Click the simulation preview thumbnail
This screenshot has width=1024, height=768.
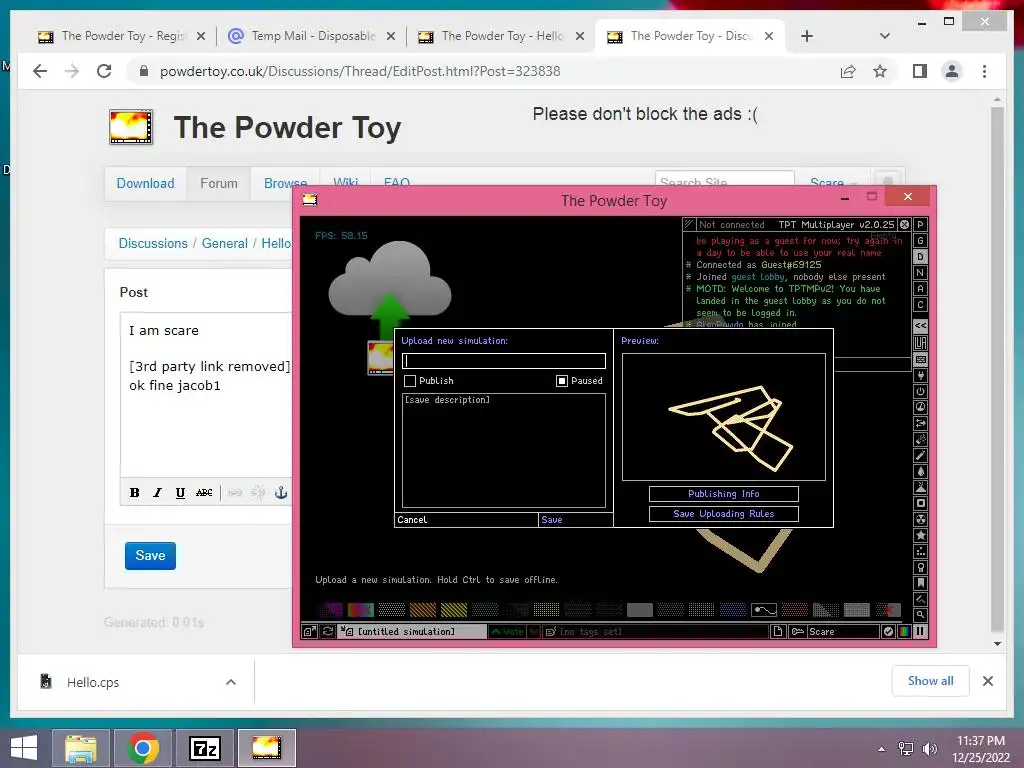tap(724, 417)
